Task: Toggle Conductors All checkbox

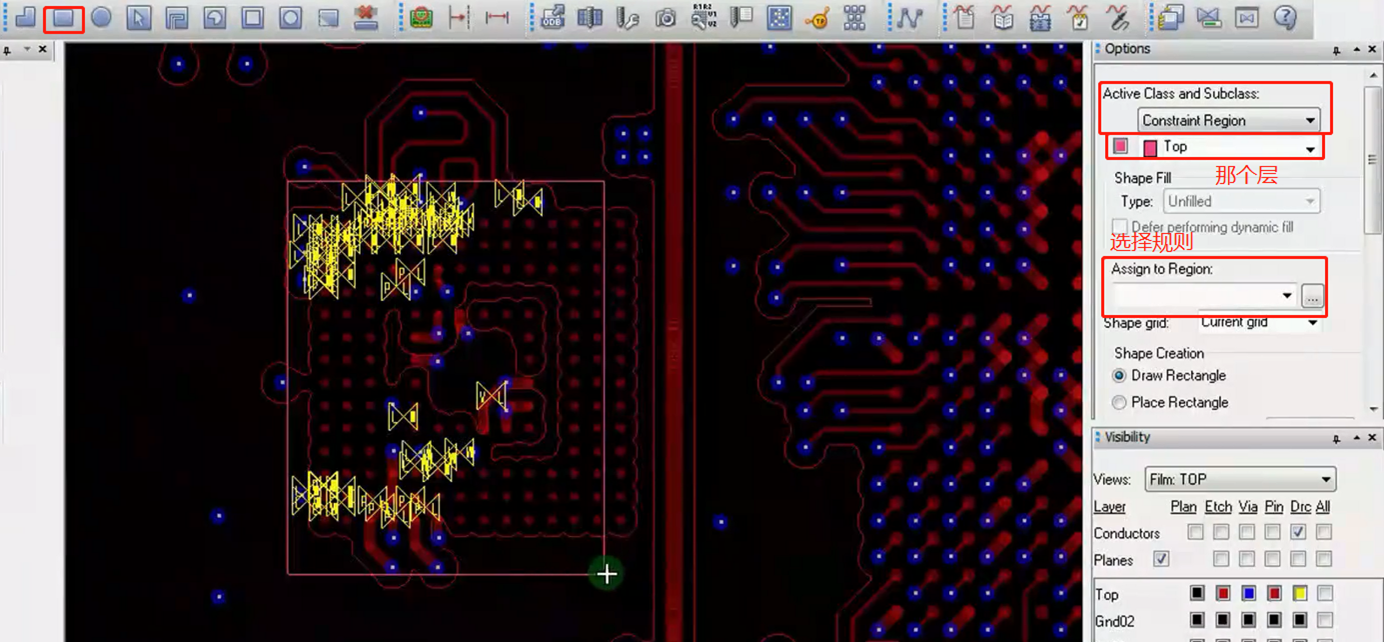Action: [1324, 533]
